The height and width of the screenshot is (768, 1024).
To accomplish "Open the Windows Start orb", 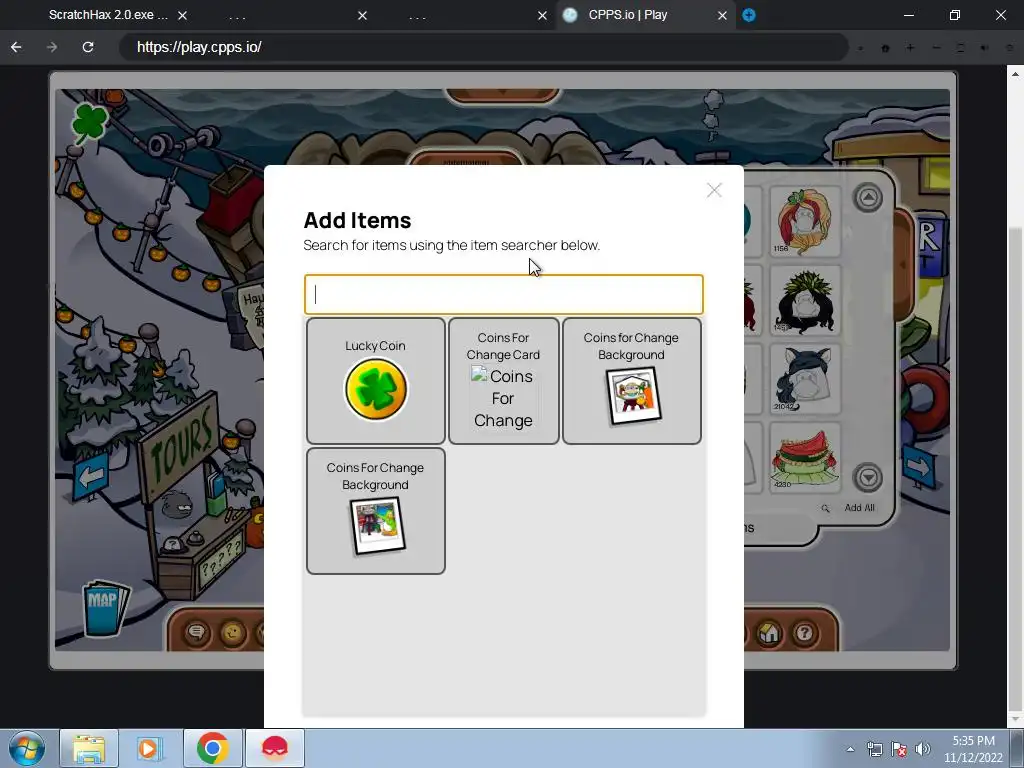I will [27, 748].
